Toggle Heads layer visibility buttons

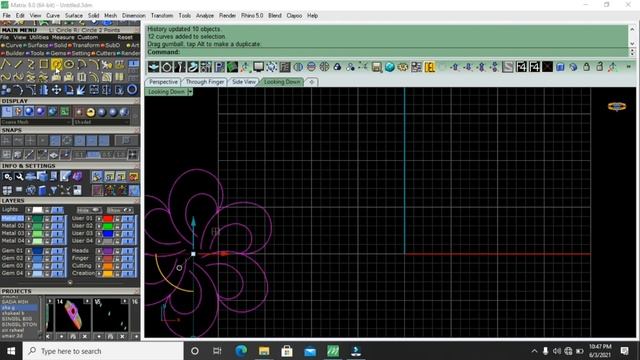(x=127, y=251)
